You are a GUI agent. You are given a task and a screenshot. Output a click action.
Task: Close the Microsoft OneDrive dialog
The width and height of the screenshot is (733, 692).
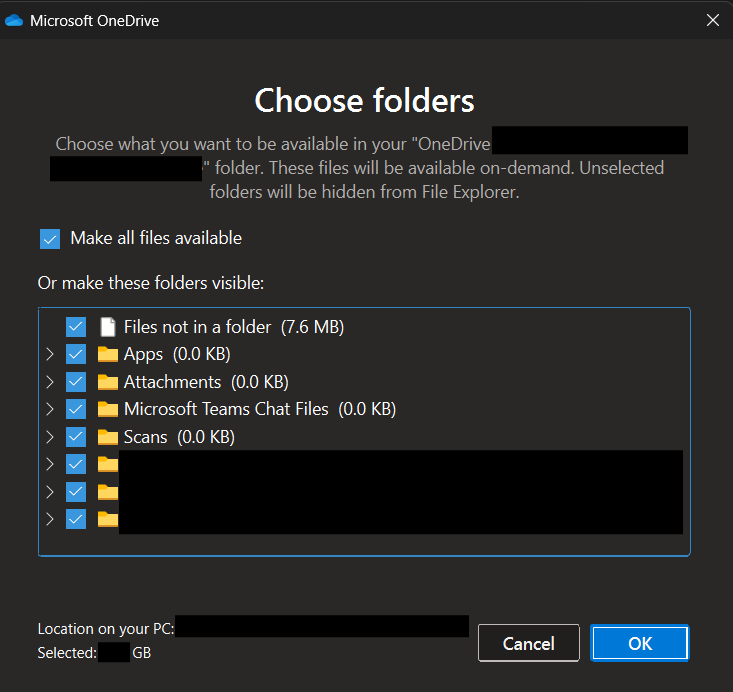(713, 20)
